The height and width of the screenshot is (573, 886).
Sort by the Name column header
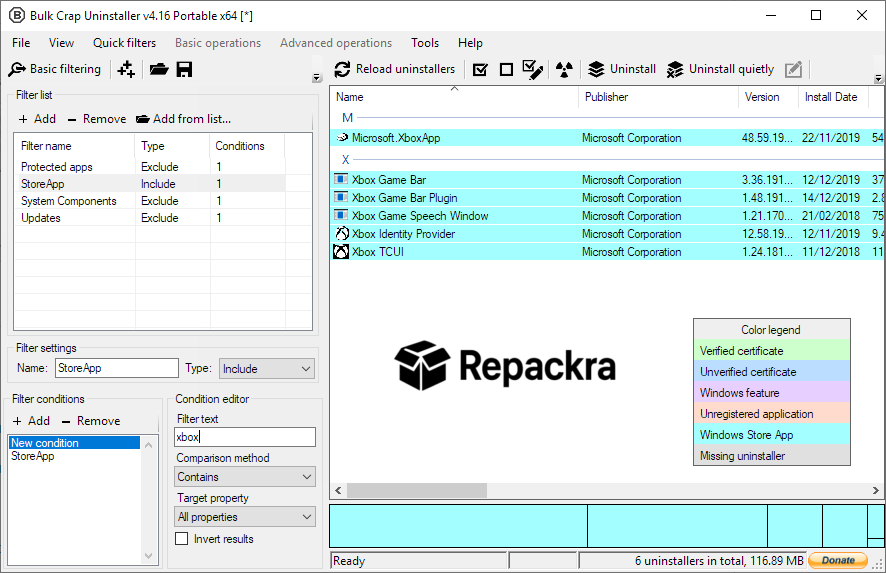click(454, 97)
